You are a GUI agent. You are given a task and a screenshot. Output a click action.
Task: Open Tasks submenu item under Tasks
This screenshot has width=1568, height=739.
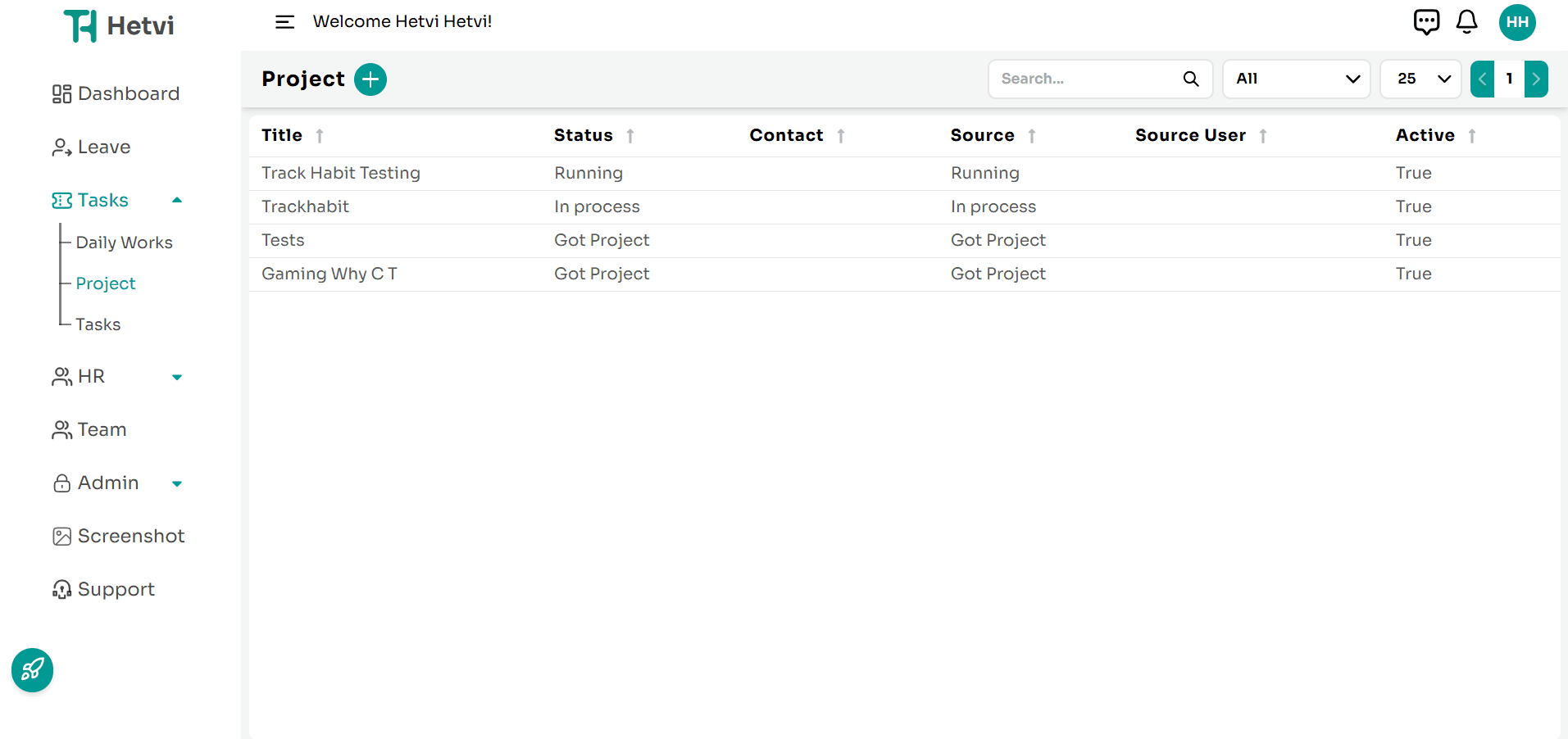[x=98, y=324]
